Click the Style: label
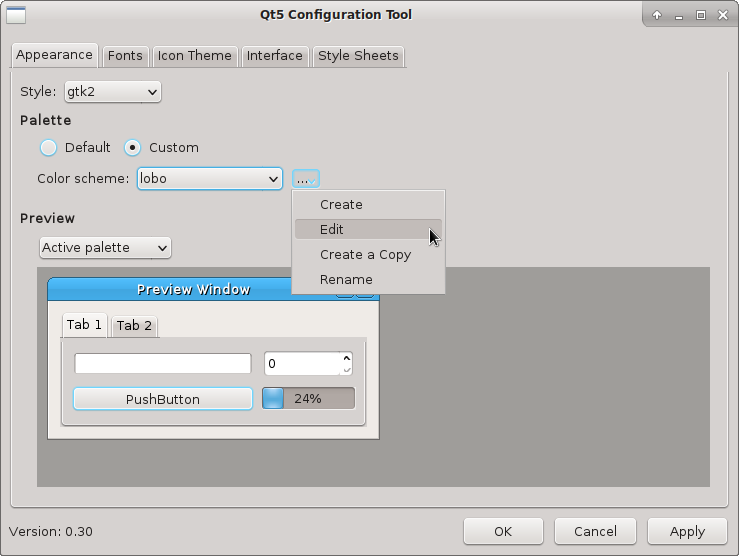739x556 pixels. coord(38,91)
